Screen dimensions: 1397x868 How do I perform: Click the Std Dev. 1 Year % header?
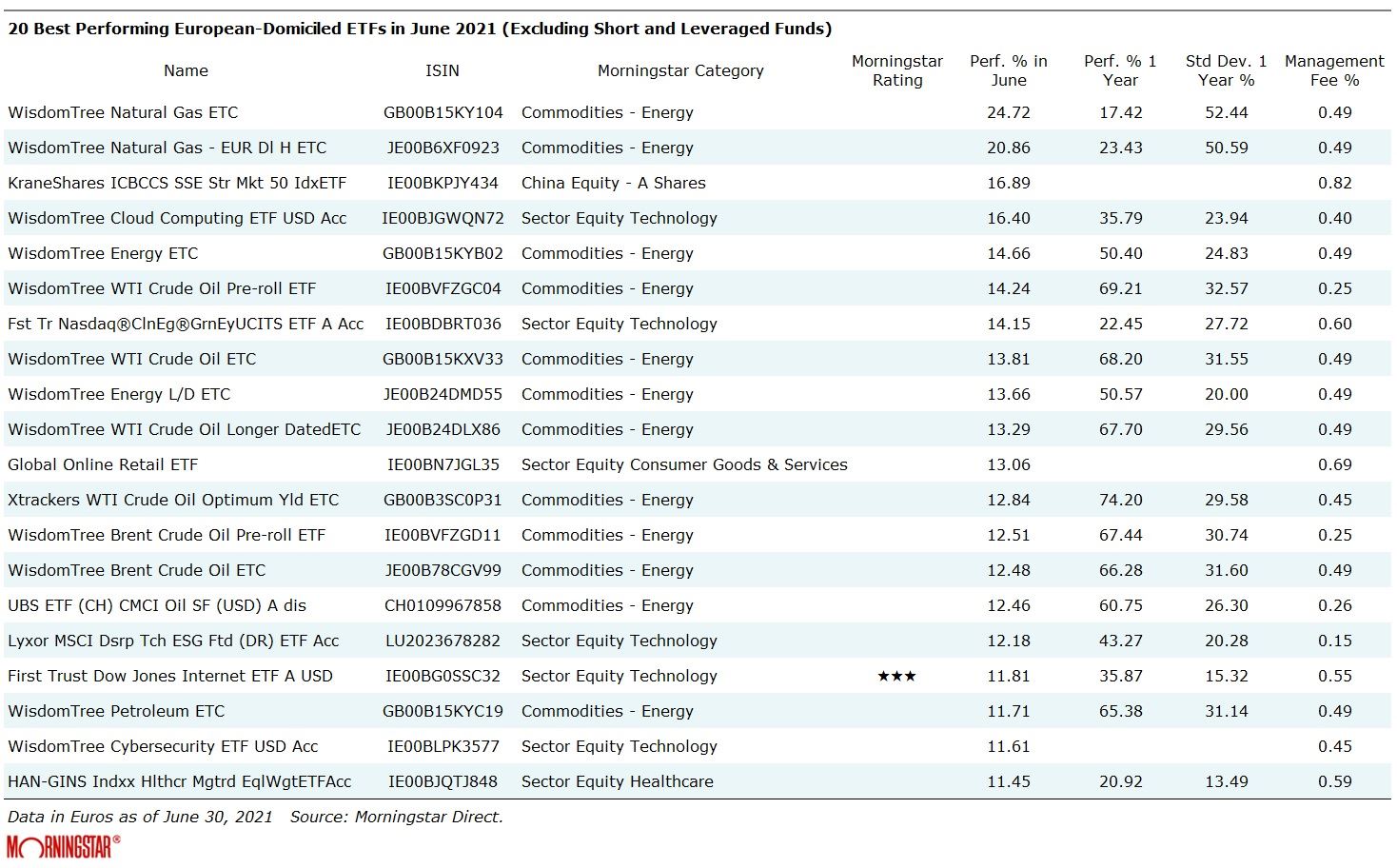(x=1226, y=70)
